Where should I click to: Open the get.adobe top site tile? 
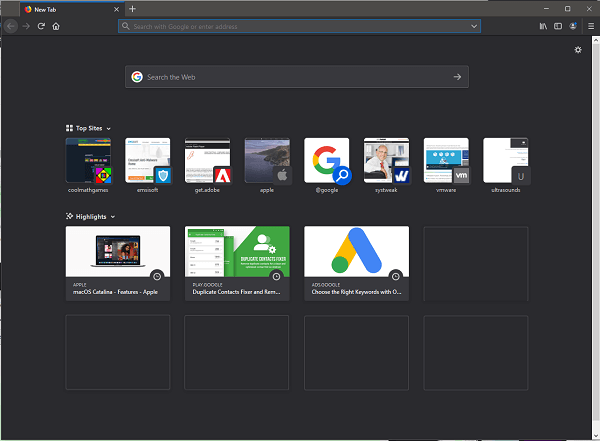(207, 165)
